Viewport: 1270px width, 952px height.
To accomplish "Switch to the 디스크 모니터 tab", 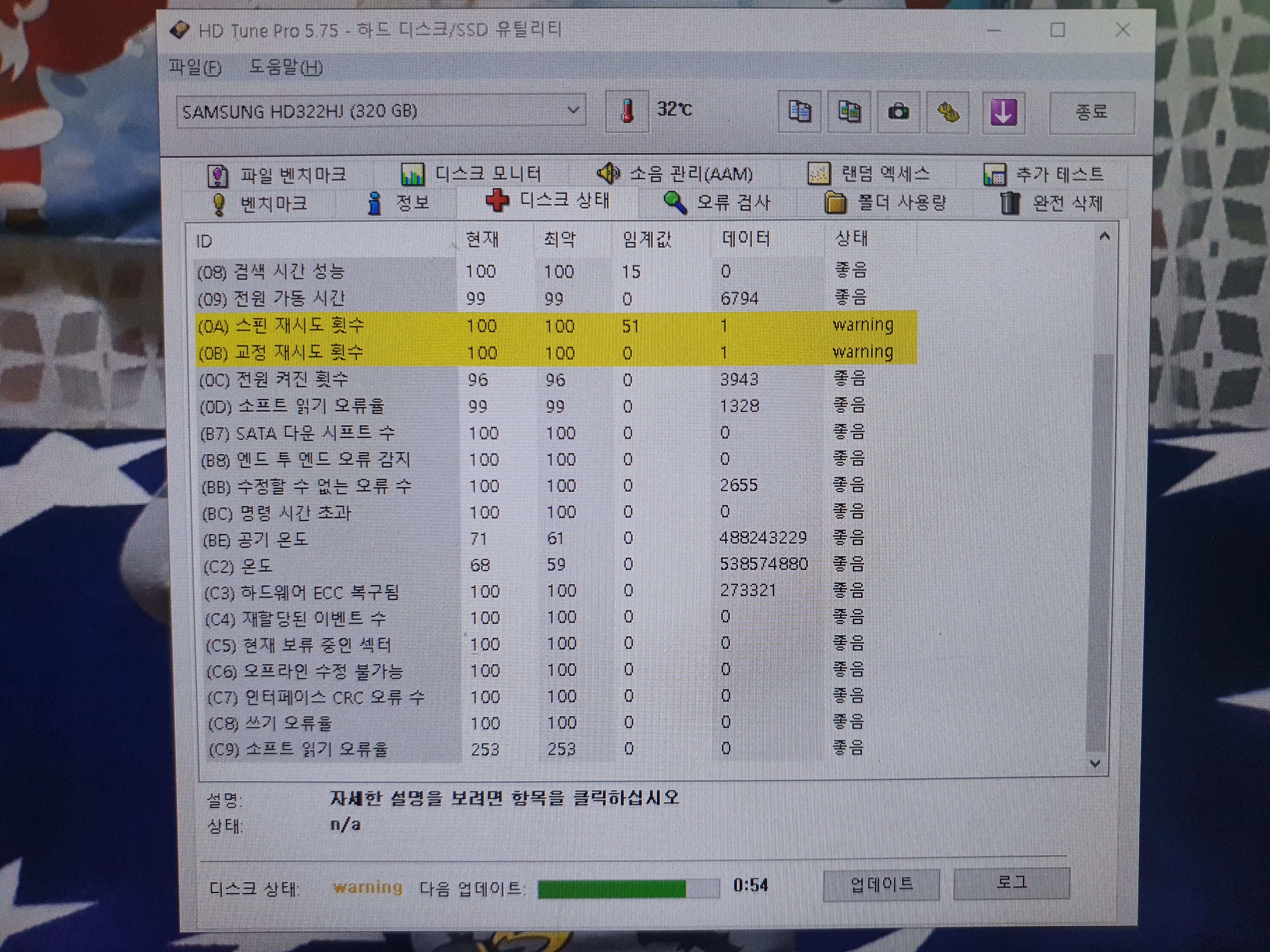I will [471, 173].
